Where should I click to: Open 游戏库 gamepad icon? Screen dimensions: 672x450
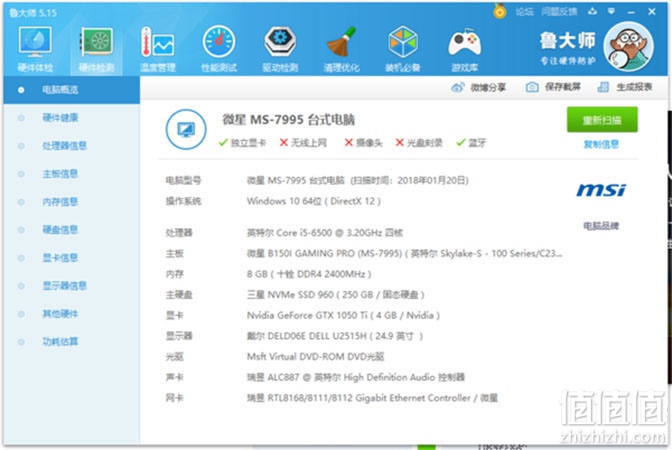465,48
